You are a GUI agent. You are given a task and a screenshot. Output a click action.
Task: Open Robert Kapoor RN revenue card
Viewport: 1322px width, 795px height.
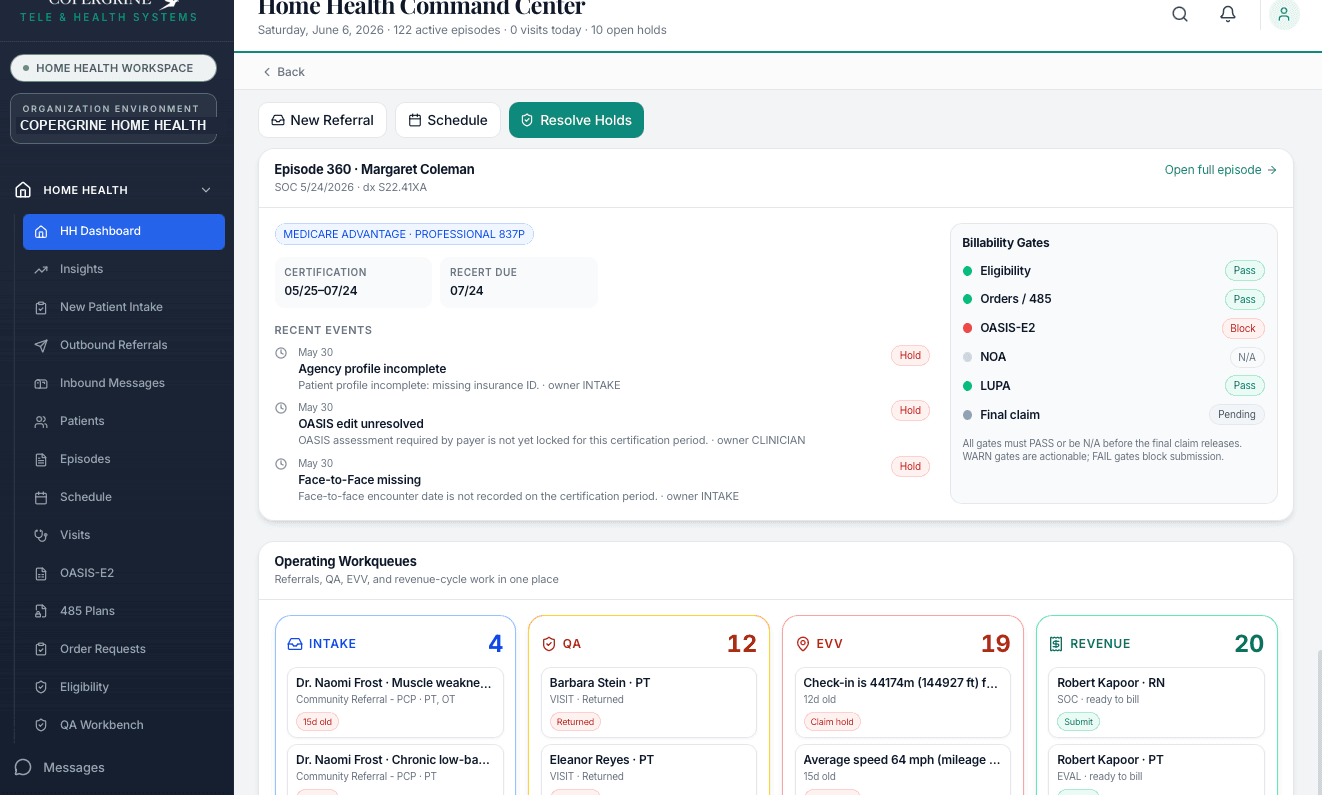tap(1156, 702)
